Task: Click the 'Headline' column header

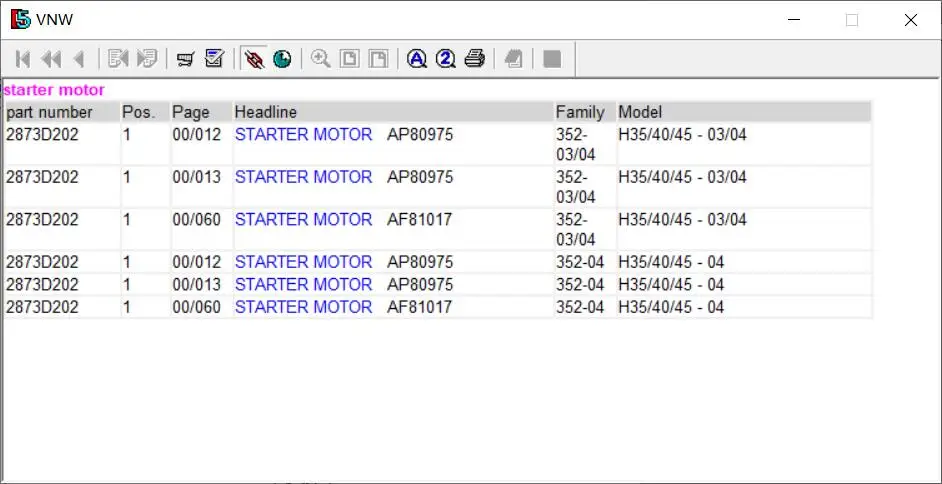Action: [266, 112]
